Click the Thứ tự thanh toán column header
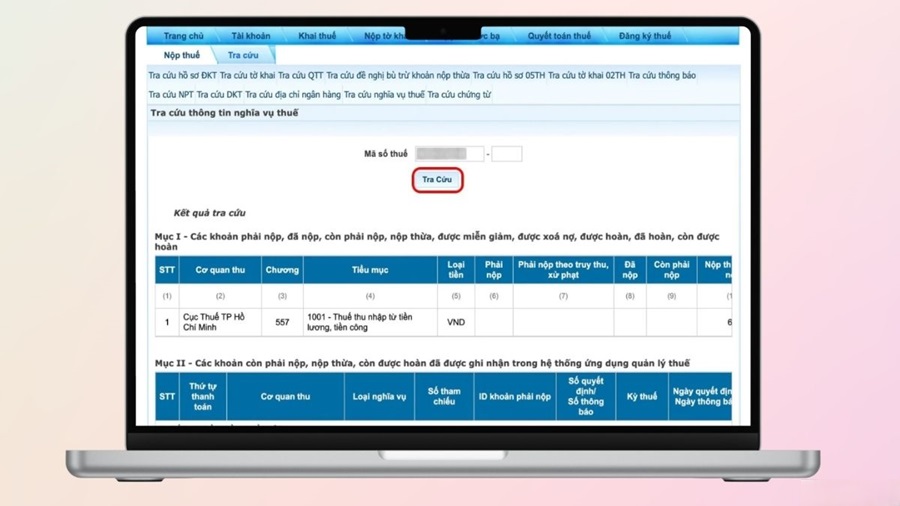 pyautogui.click(x=203, y=396)
